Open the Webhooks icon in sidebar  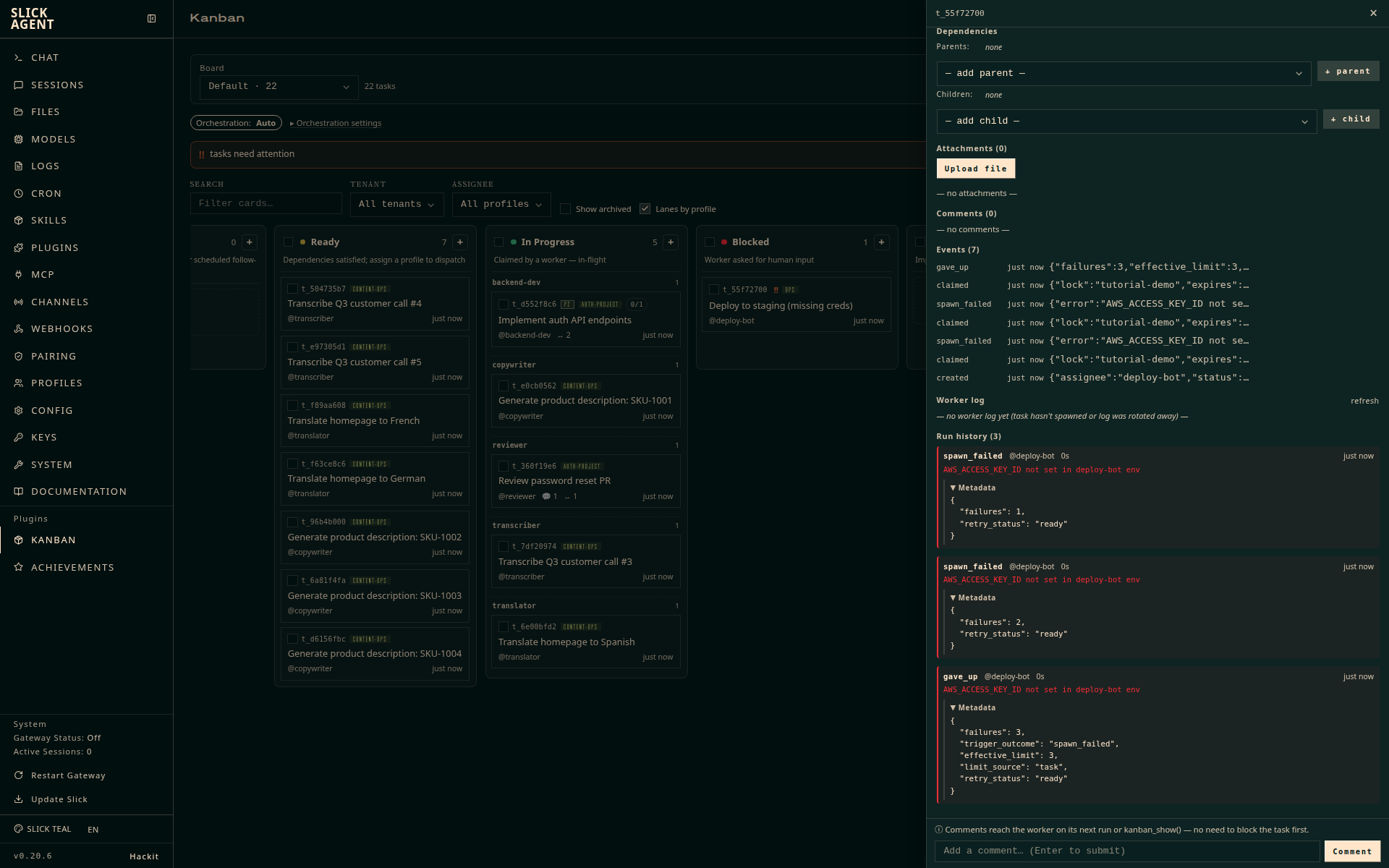19,329
